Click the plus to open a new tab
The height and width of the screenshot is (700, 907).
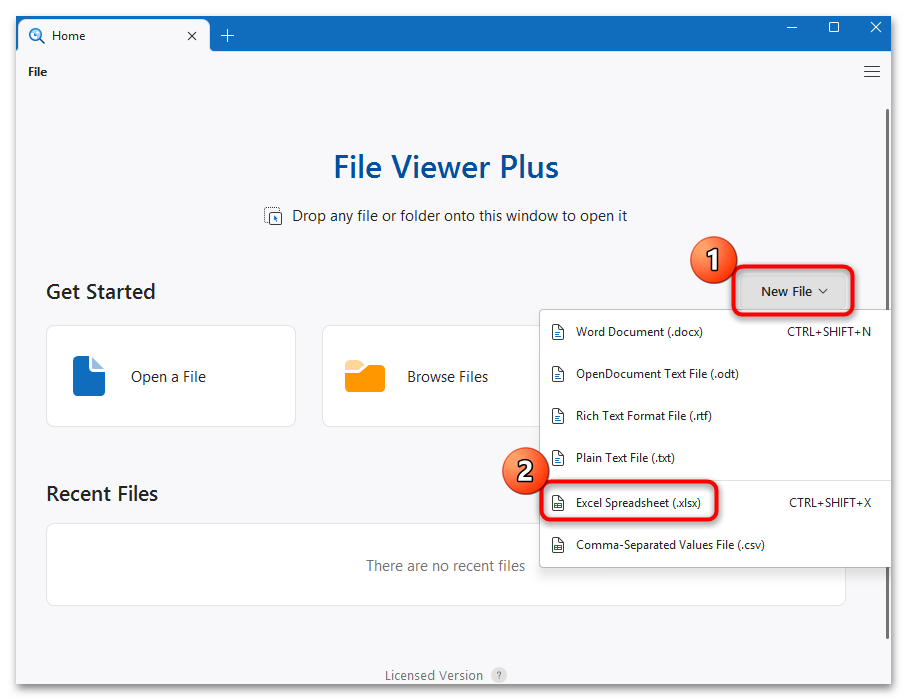227,34
